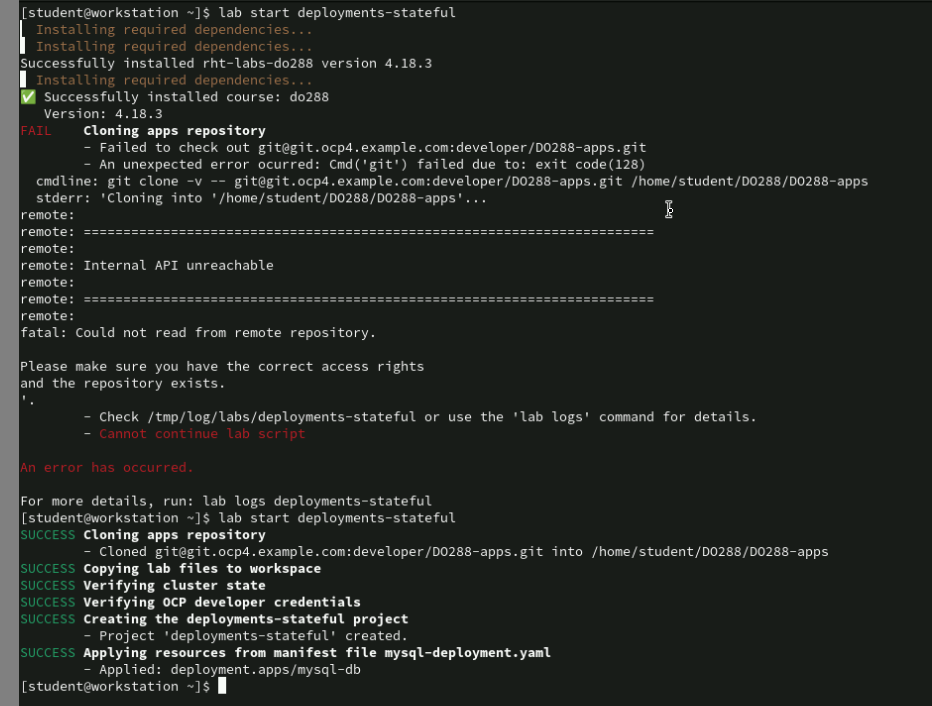The height and width of the screenshot is (706, 932).
Task: Click the "Verifying cluster state" step heading
Action: click(174, 586)
